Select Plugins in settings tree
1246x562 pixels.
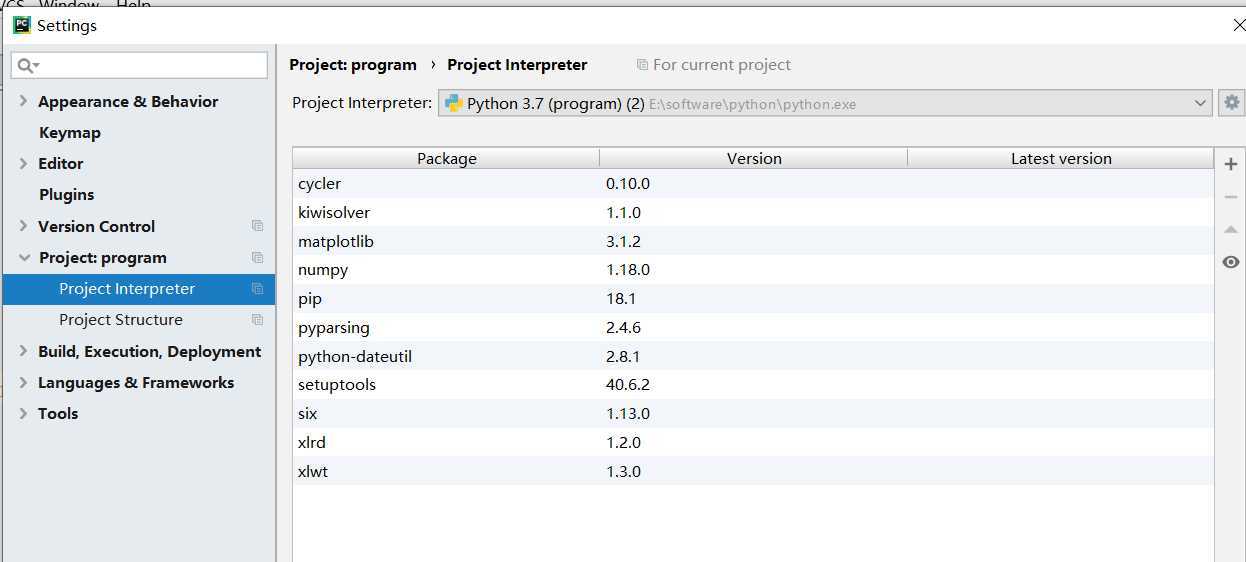[x=67, y=194]
